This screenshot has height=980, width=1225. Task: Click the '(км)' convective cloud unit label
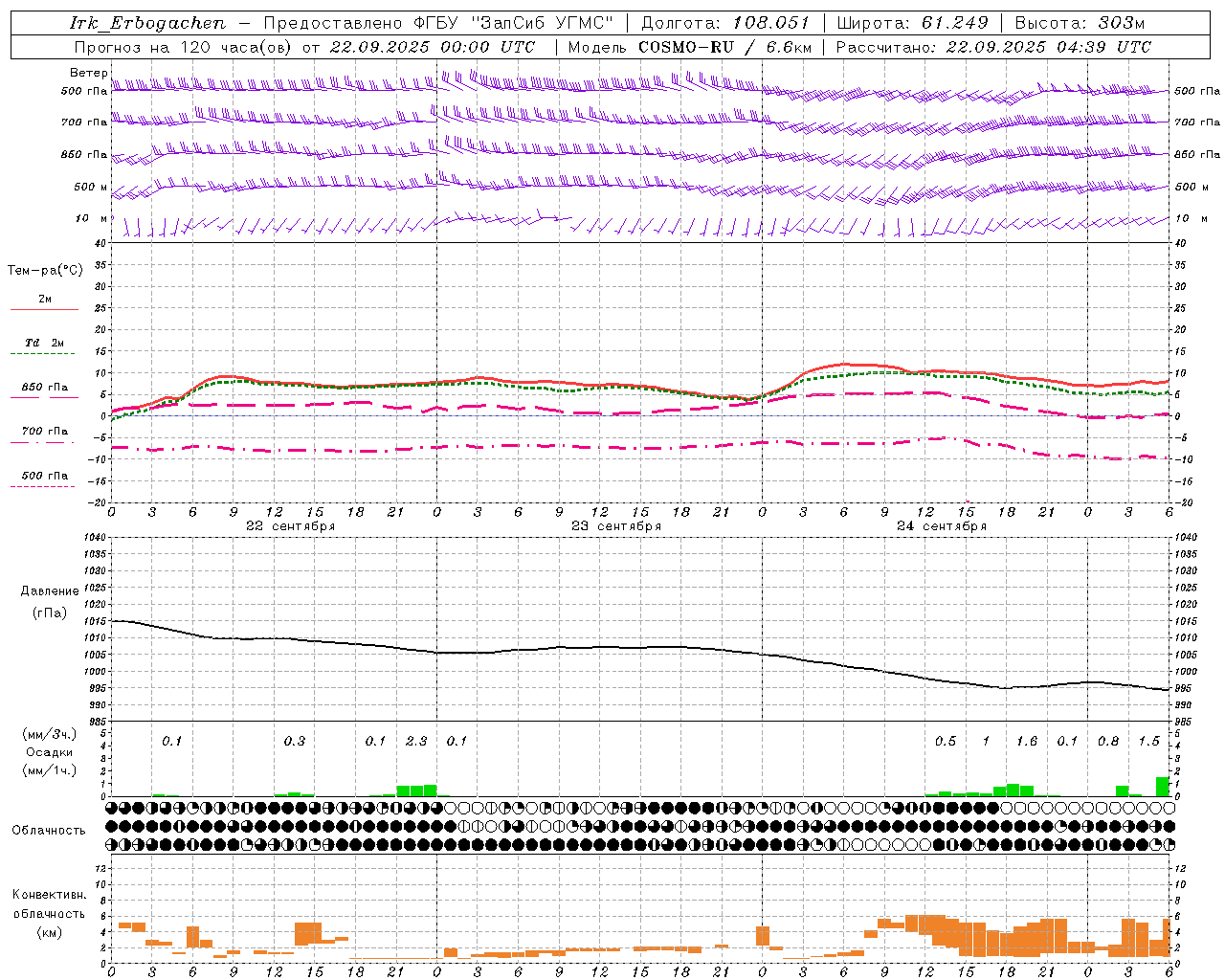coord(49,932)
